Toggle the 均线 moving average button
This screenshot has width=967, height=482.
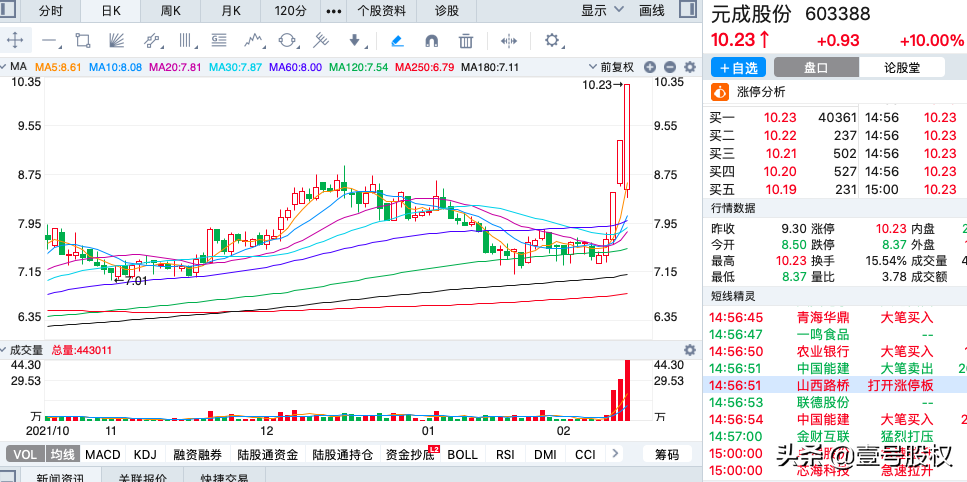point(62,454)
